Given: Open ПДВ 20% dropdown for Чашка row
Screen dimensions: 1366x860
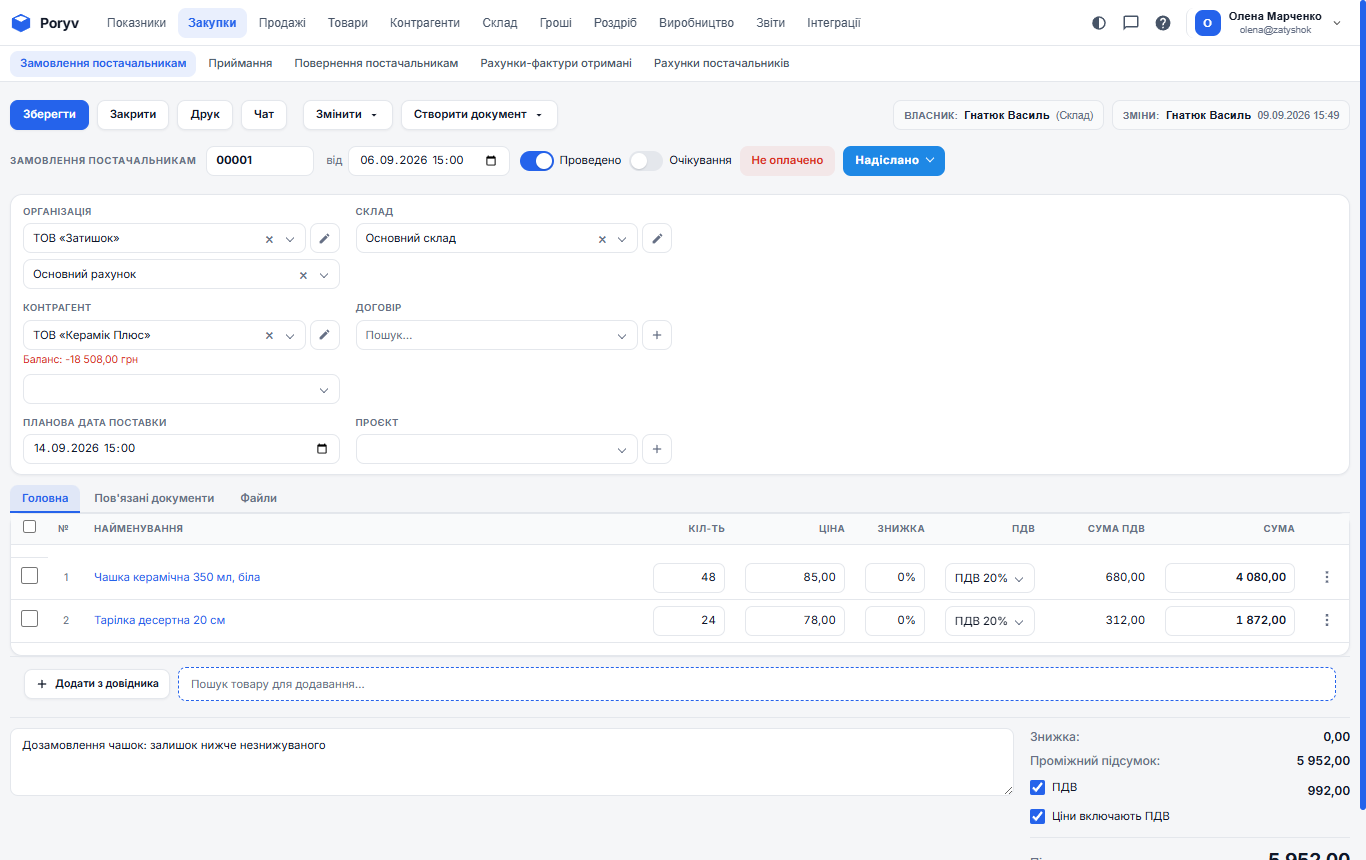Looking at the screenshot, I should [x=990, y=578].
